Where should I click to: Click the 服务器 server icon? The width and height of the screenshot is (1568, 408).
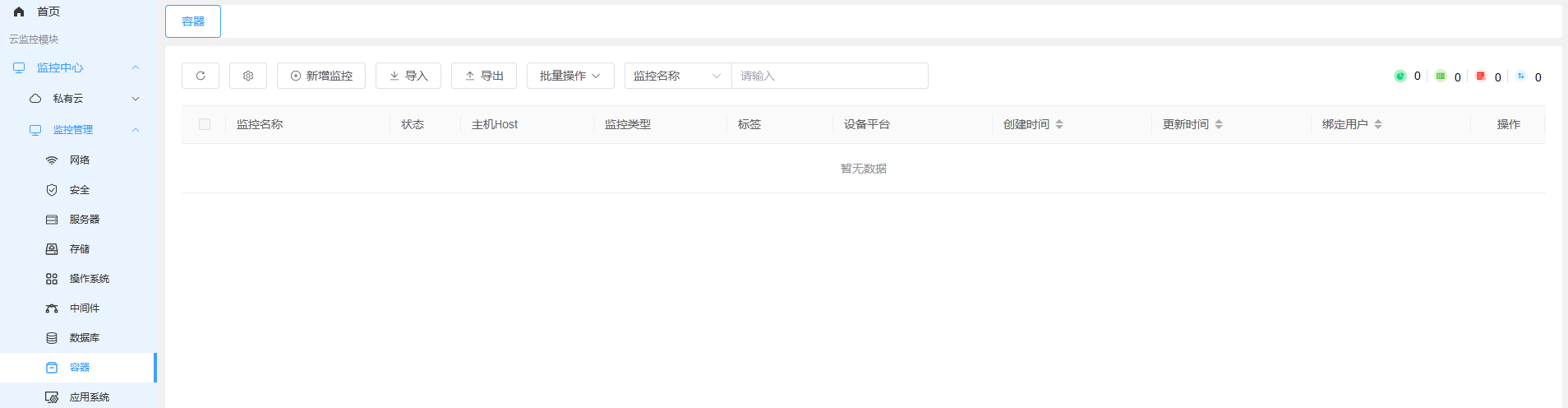point(52,220)
